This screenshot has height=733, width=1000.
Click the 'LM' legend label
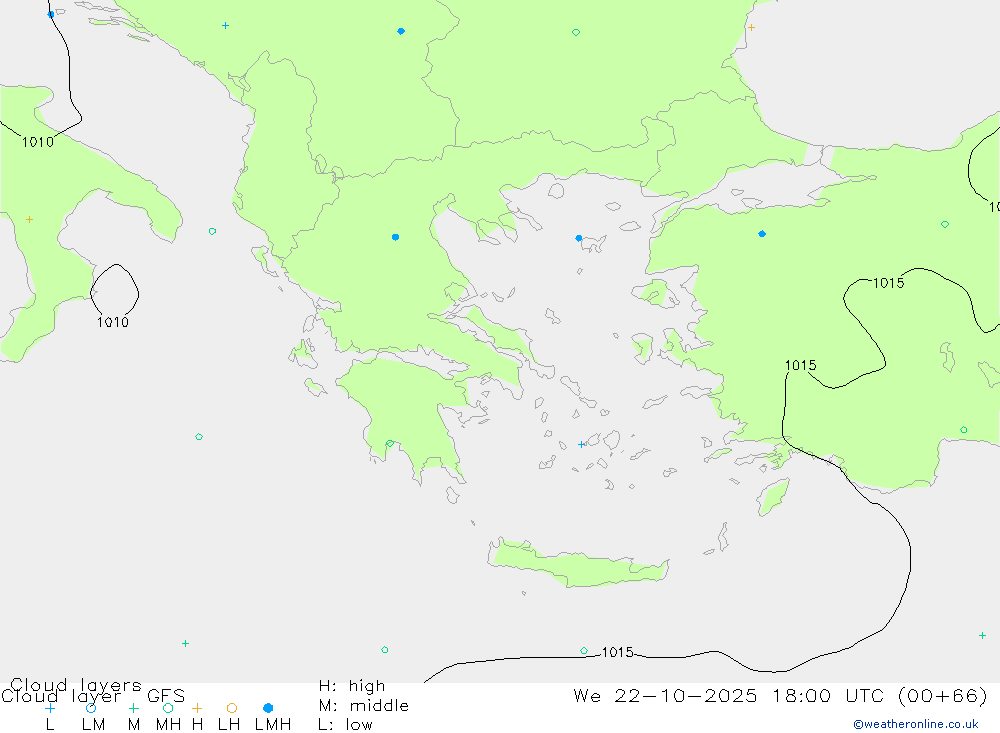[x=93, y=725]
